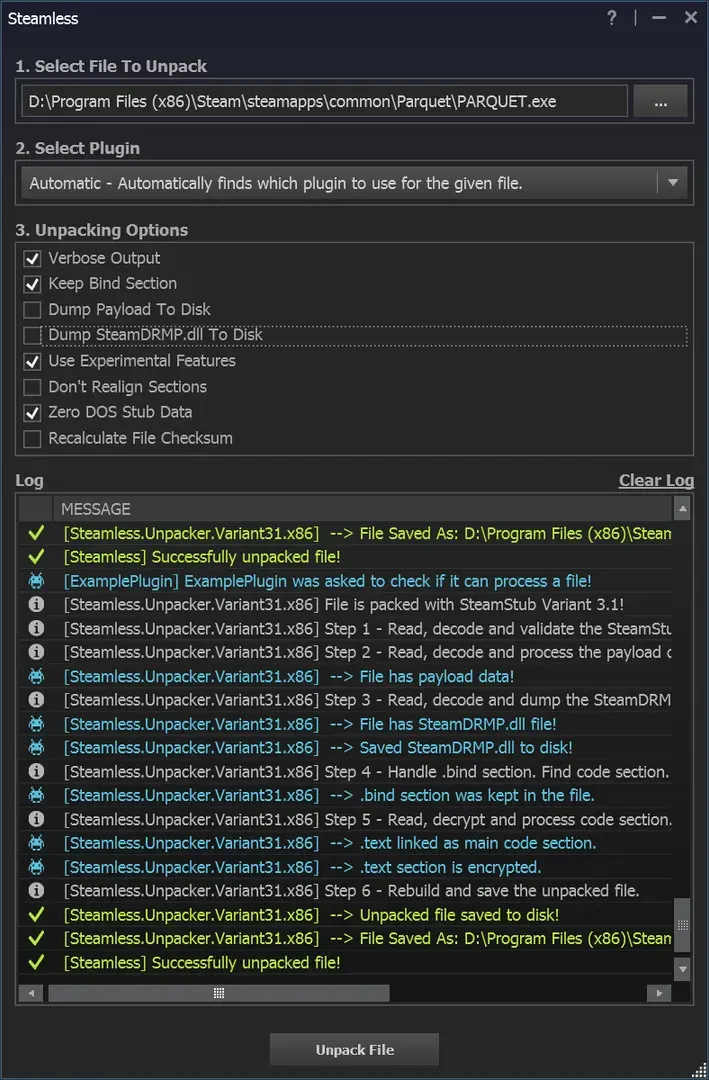The width and height of the screenshot is (709, 1080).
Task: Click green checkmark beside first 'File Saved As' entry
Action: pyautogui.click(x=36, y=533)
